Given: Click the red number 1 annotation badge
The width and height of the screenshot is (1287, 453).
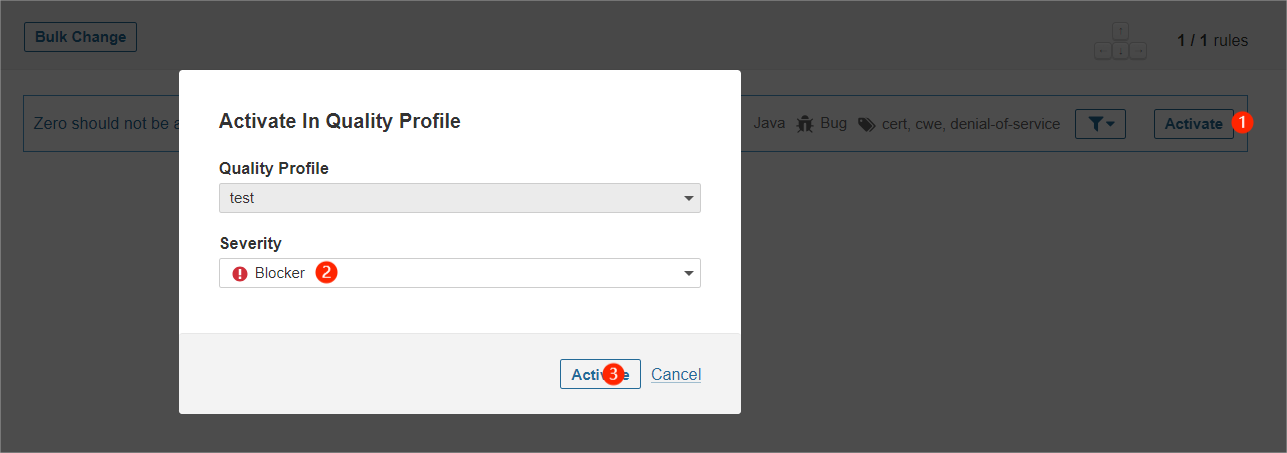Looking at the screenshot, I should click(x=1242, y=122).
